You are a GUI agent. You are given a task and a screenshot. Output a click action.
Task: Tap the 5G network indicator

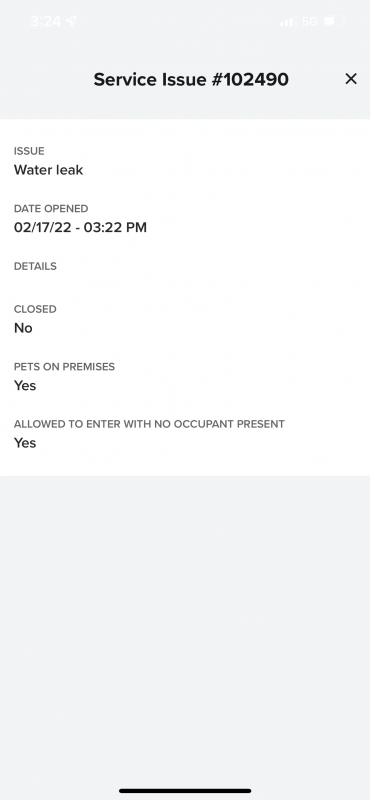point(309,21)
